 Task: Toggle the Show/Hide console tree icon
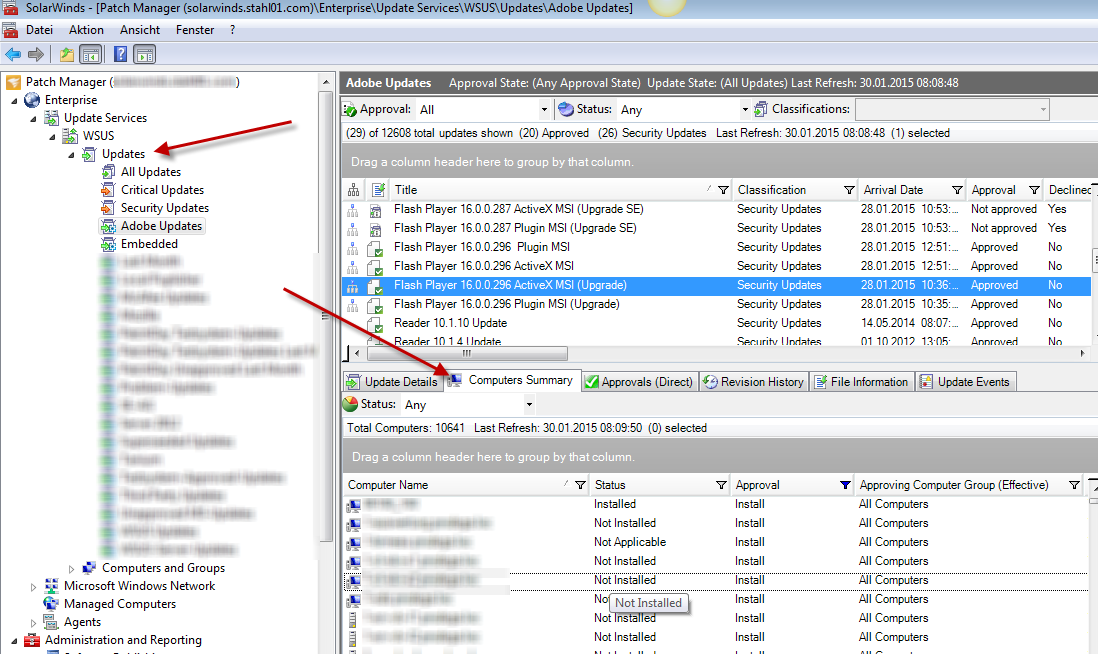91,54
